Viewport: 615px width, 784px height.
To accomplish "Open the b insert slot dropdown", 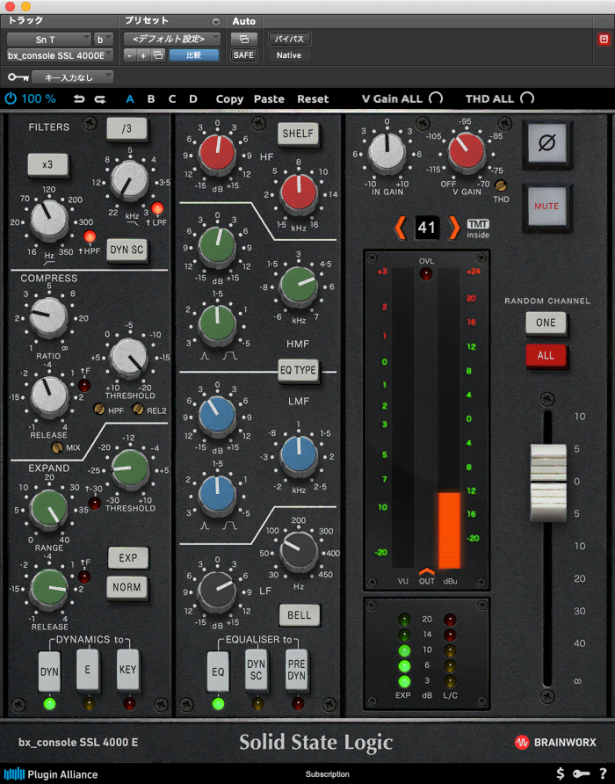I will point(104,40).
